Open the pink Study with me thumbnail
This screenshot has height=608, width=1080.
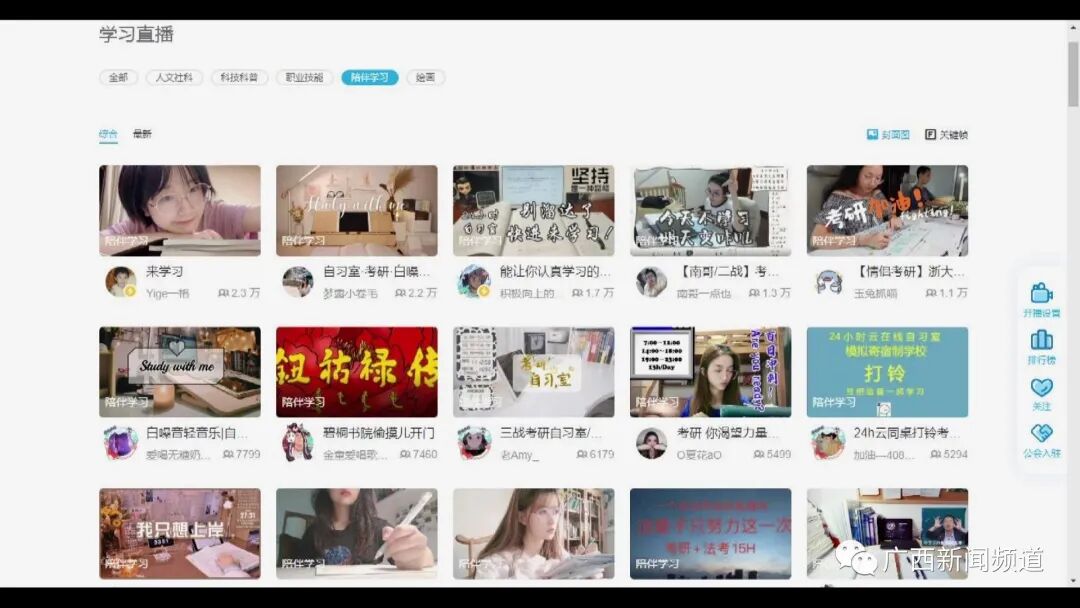[x=357, y=211]
